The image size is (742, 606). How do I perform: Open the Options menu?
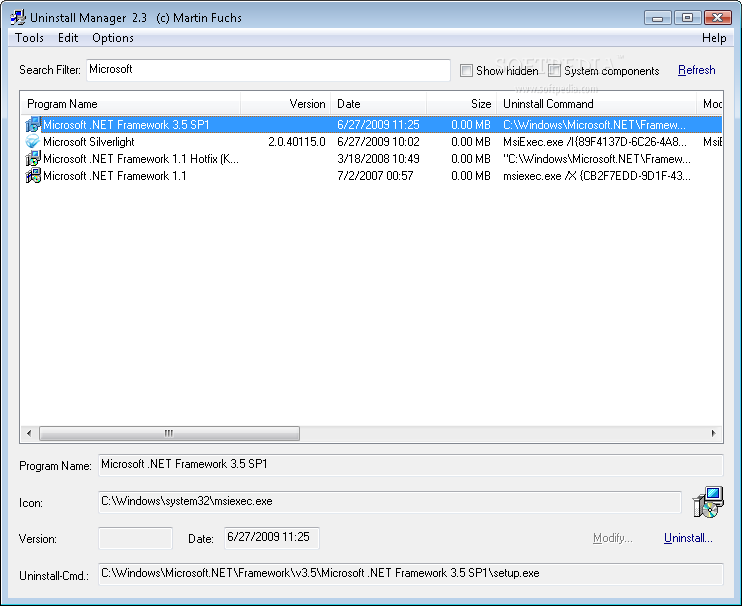[x=113, y=38]
